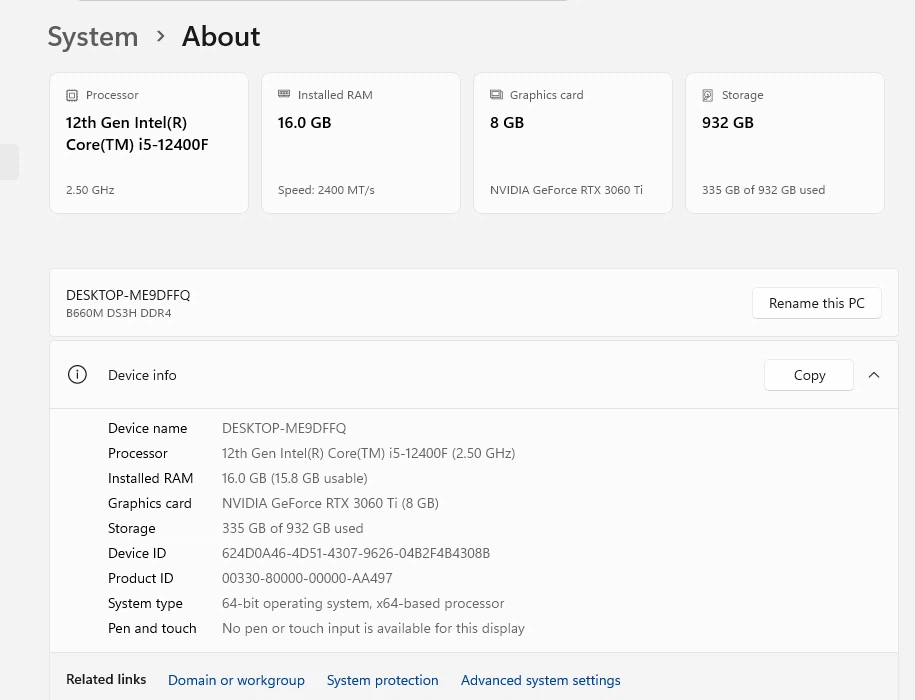The height and width of the screenshot is (700, 915).
Task: Open the Graphics card summary card
Action: pyautogui.click(x=572, y=143)
